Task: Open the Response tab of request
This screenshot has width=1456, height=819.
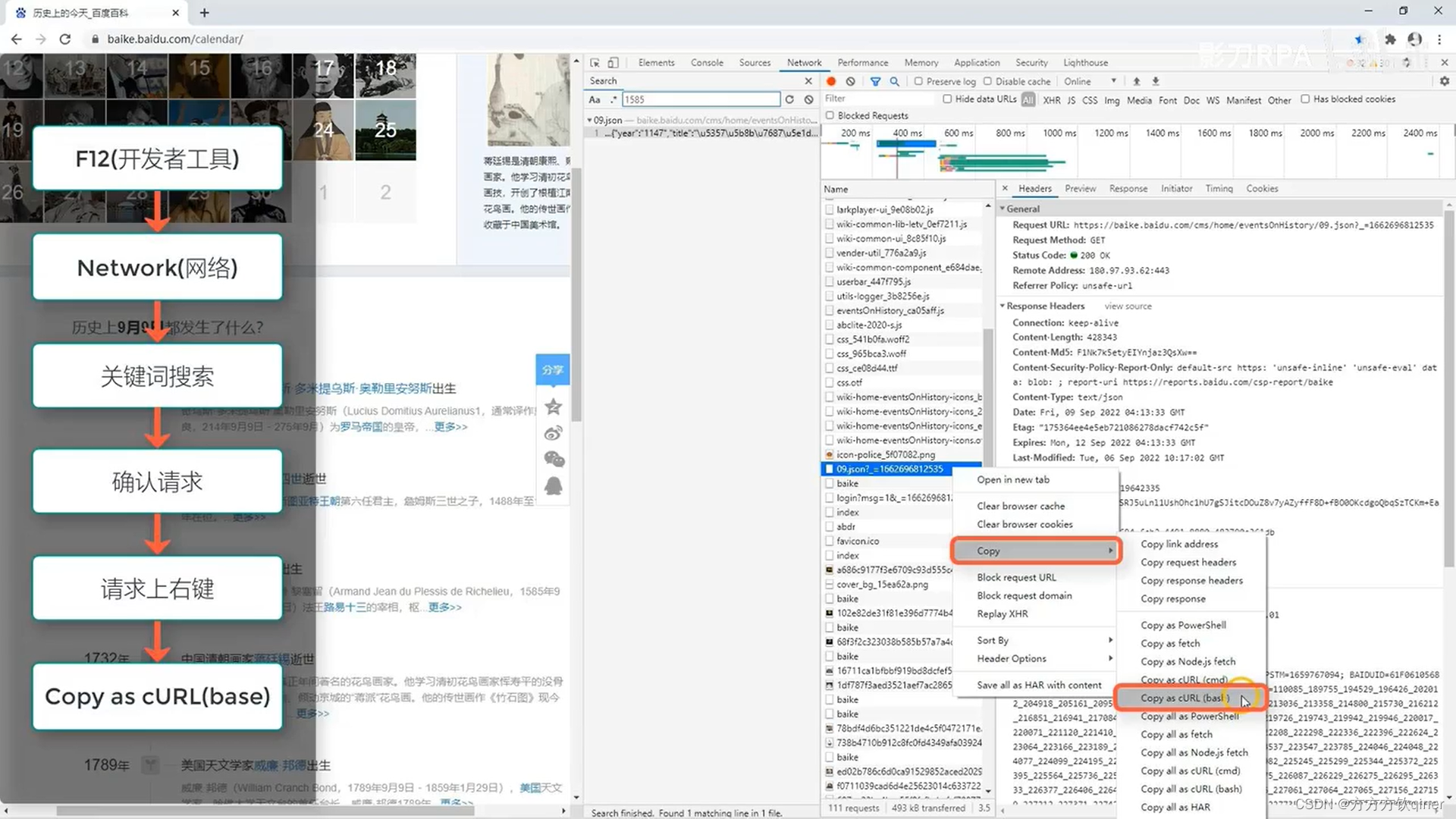Action: pos(1128,189)
